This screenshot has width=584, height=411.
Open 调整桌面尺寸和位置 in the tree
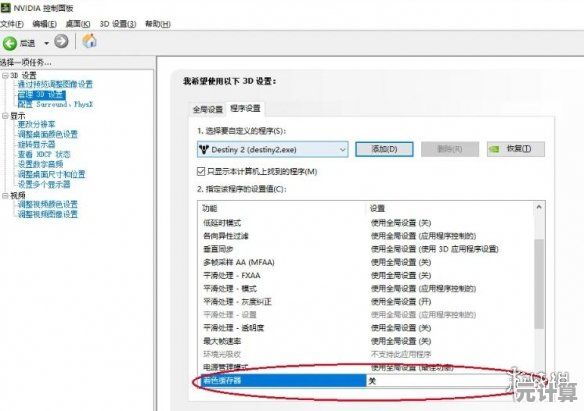click(x=51, y=174)
